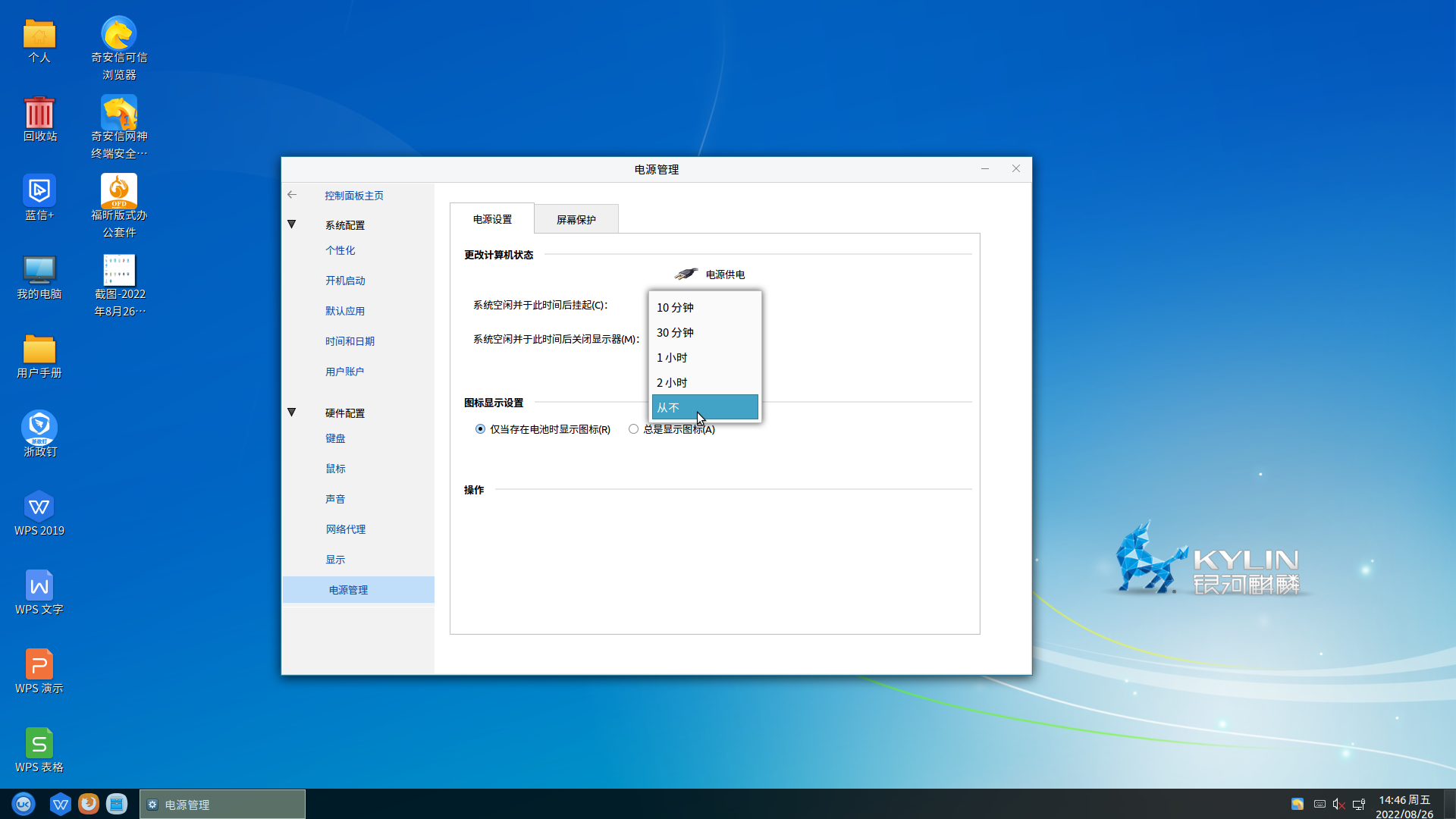Open network status tray icon

(1359, 804)
